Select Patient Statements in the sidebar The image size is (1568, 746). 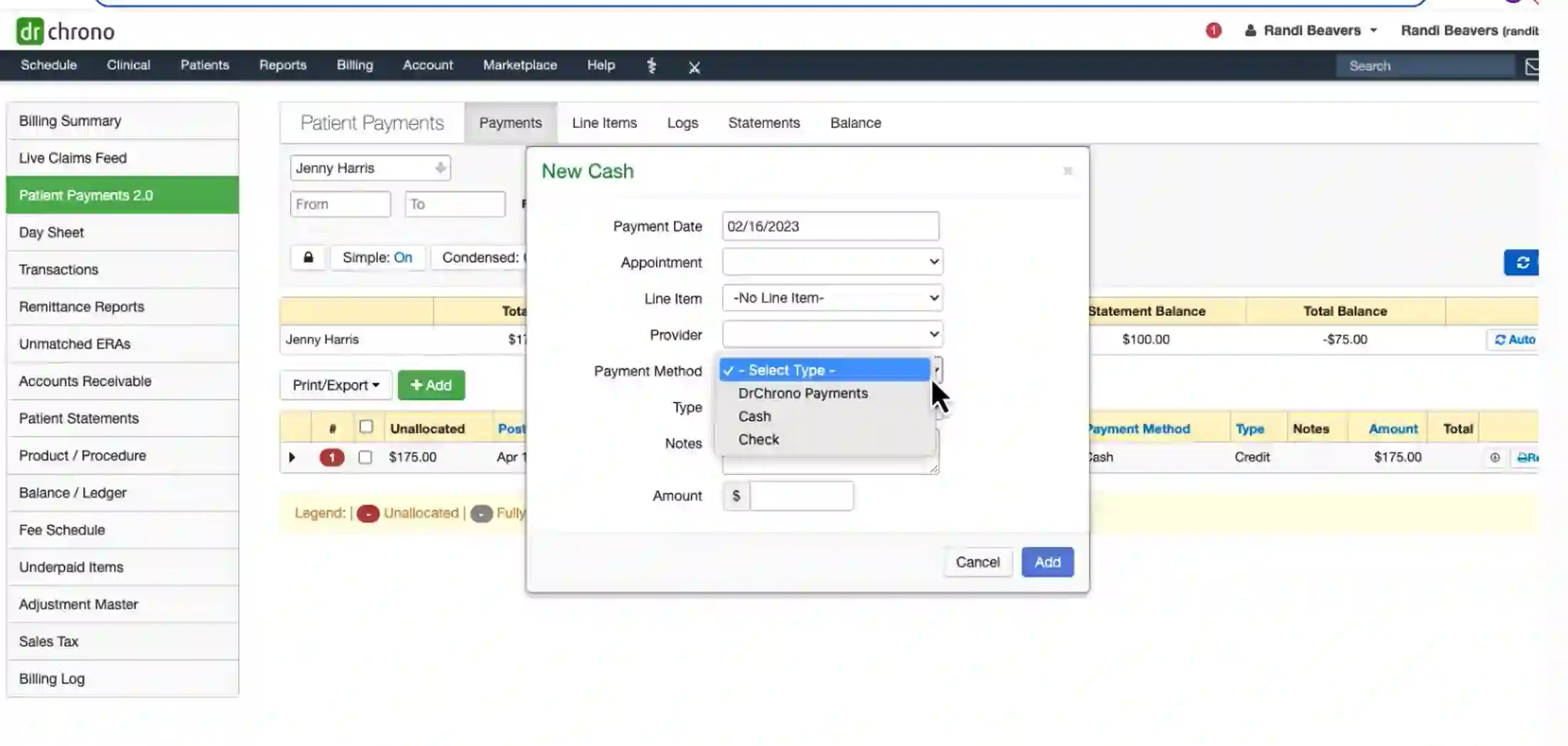point(78,418)
